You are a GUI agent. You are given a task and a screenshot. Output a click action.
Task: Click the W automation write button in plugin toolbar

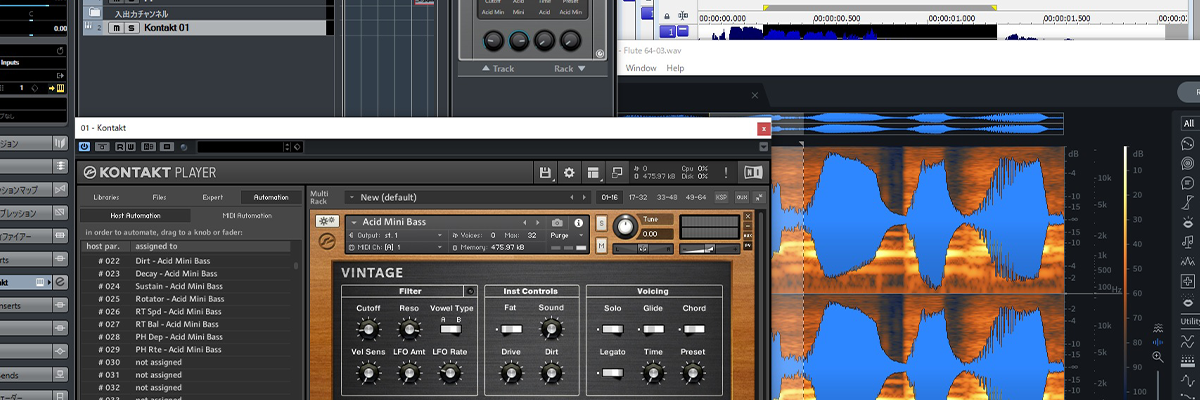click(x=132, y=147)
